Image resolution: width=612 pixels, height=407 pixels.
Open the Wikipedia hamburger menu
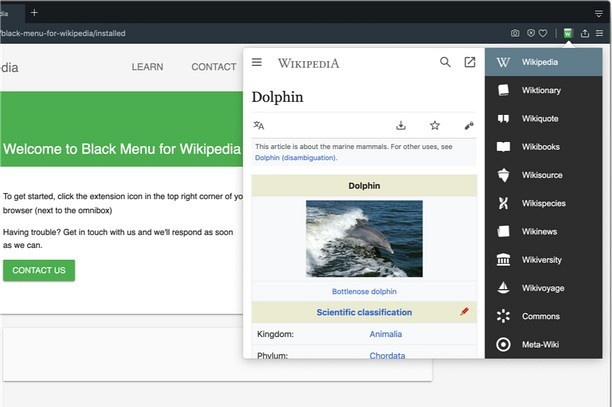click(257, 62)
